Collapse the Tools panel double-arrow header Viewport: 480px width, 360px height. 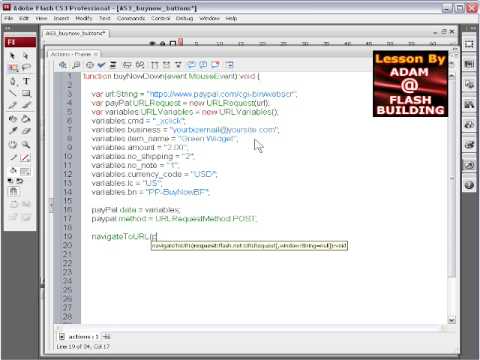coord(7,28)
